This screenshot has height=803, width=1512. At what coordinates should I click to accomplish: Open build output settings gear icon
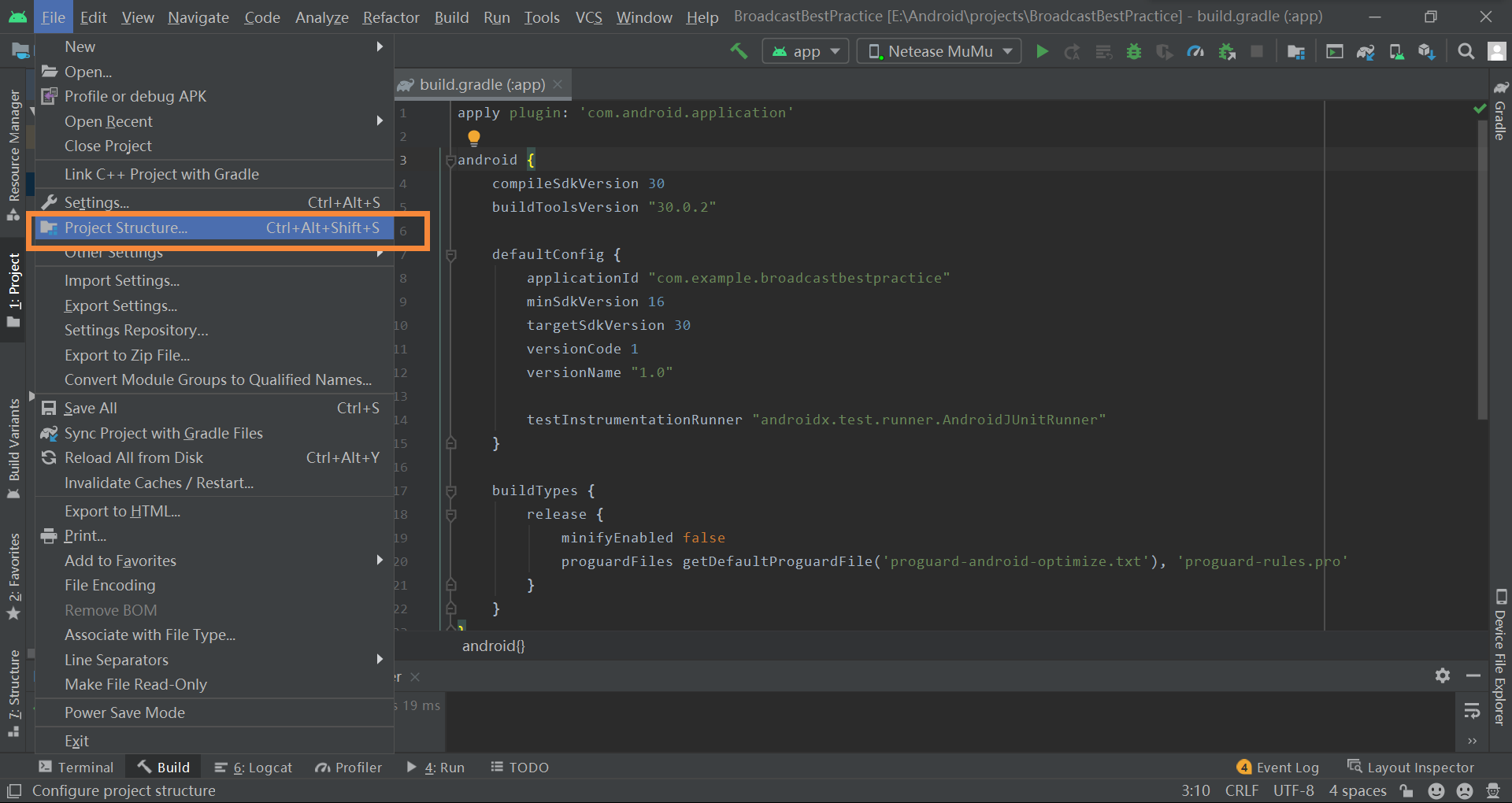tap(1443, 675)
